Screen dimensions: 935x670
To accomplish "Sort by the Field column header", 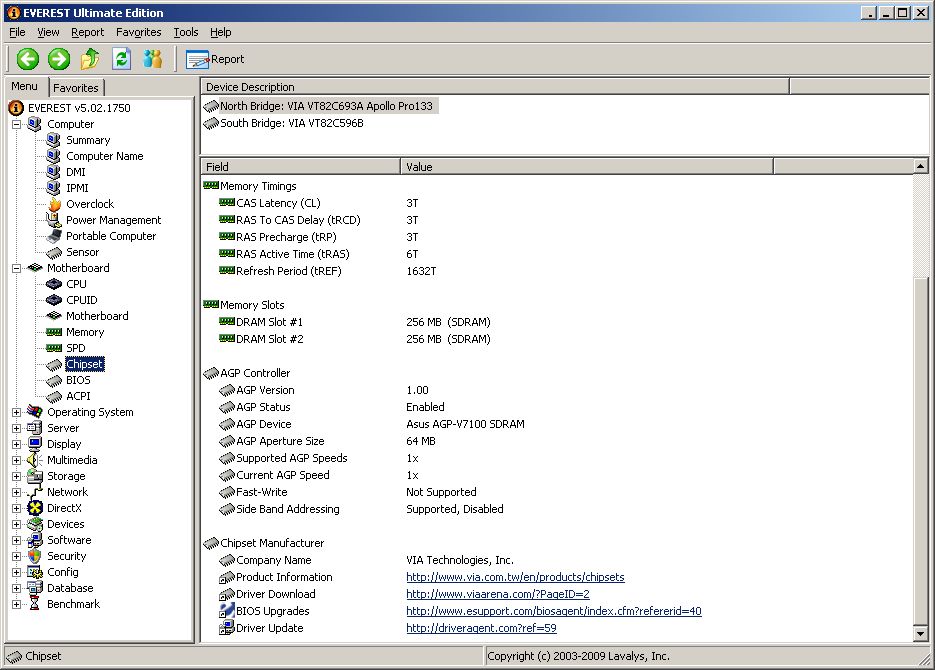I will click(301, 167).
